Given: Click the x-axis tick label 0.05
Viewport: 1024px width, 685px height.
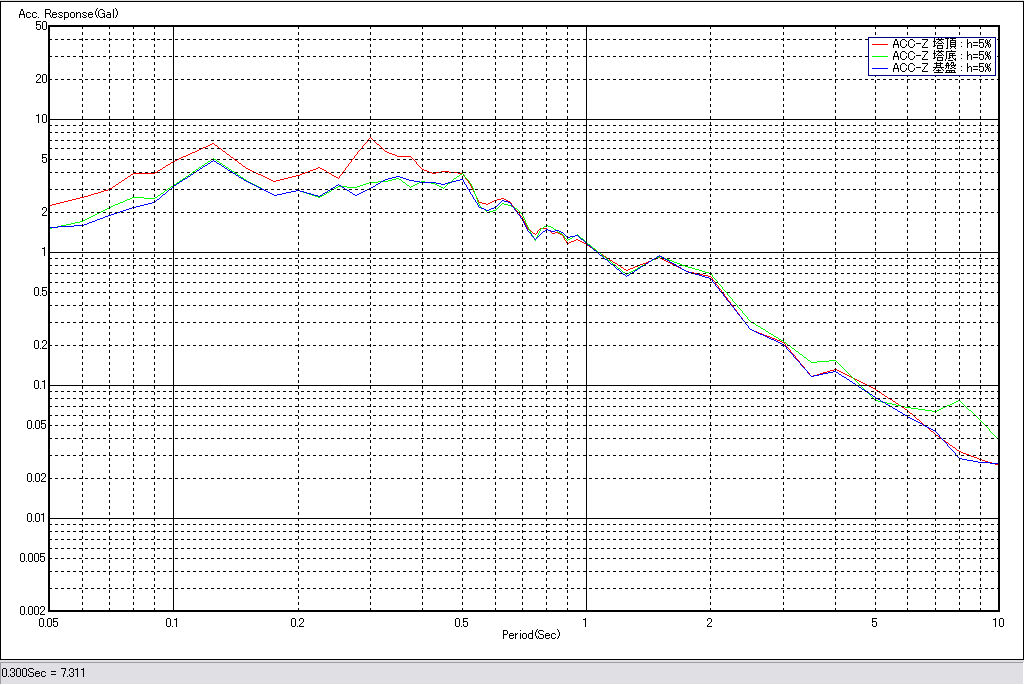Looking at the screenshot, I should point(48,623).
